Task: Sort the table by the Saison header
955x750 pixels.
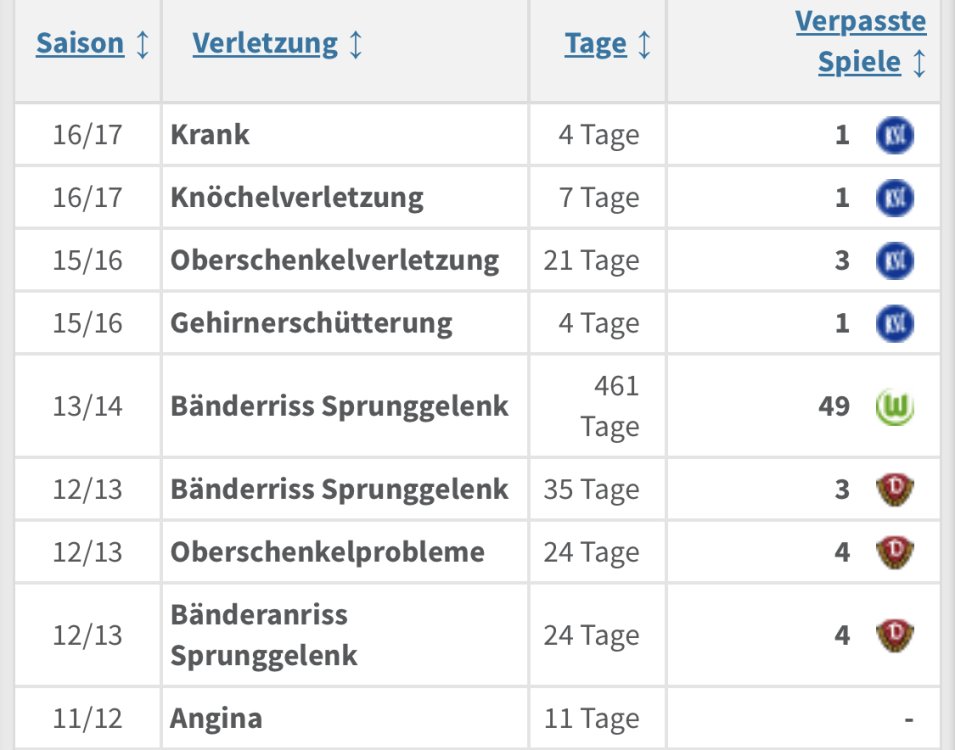Action: pos(80,44)
